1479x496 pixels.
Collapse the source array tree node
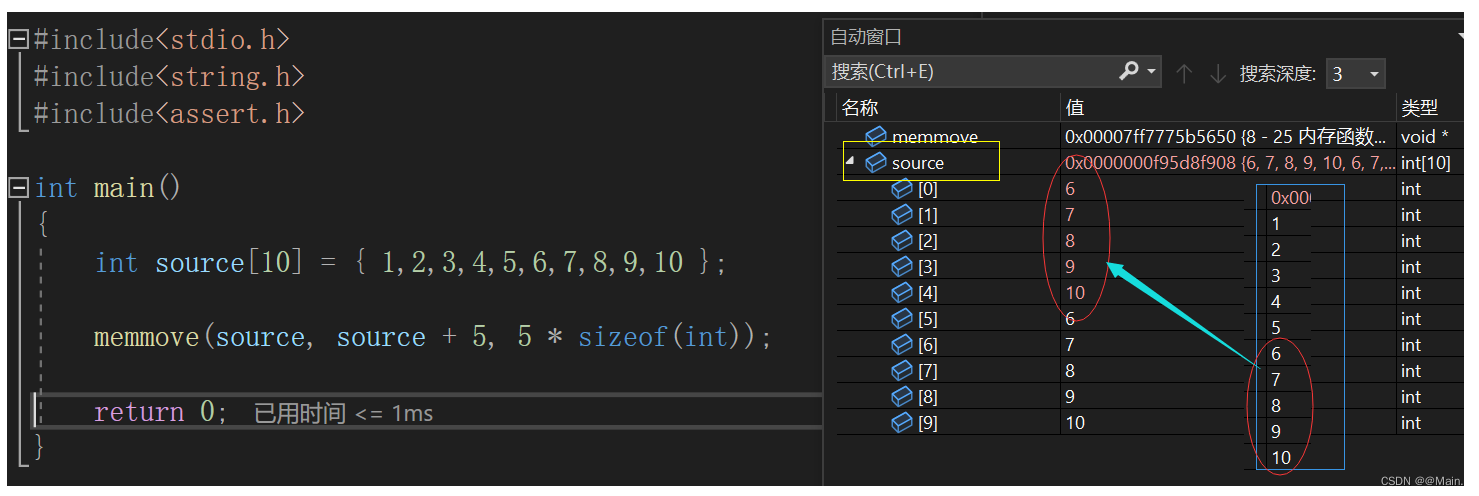(x=850, y=161)
